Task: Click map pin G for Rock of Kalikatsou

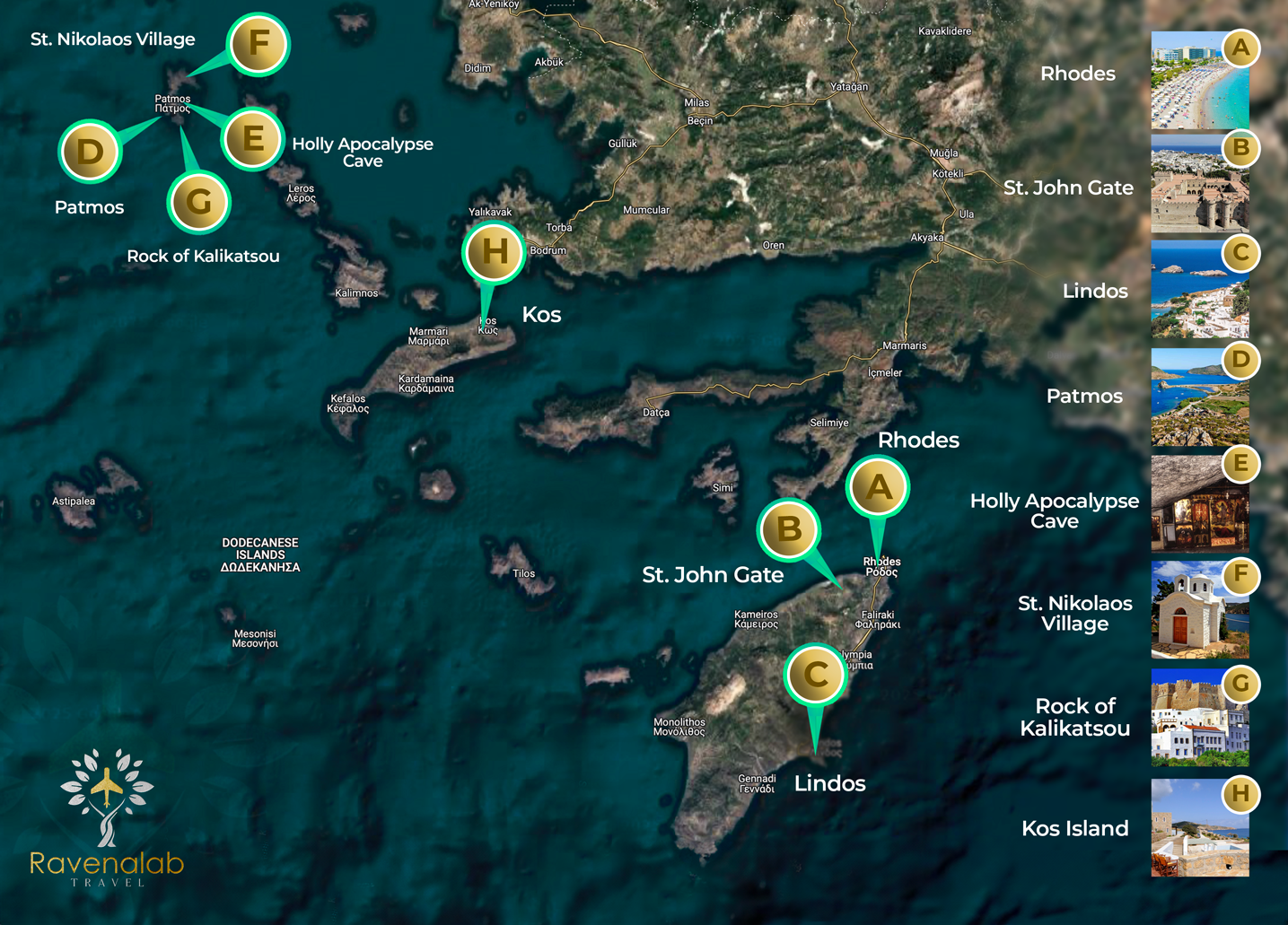Action: [x=198, y=202]
